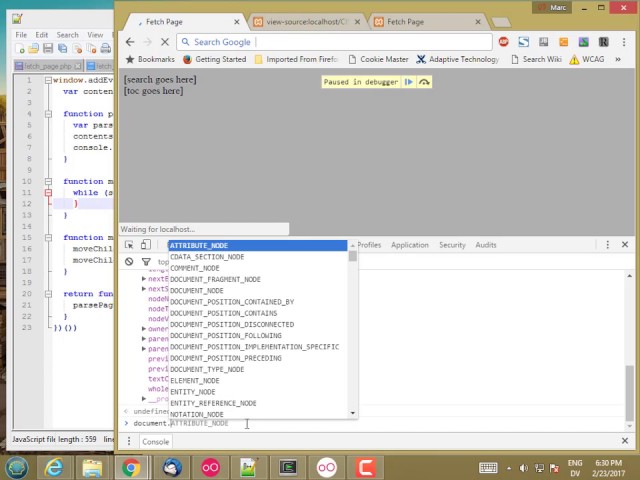Click in the Search Google address bar

330,42
